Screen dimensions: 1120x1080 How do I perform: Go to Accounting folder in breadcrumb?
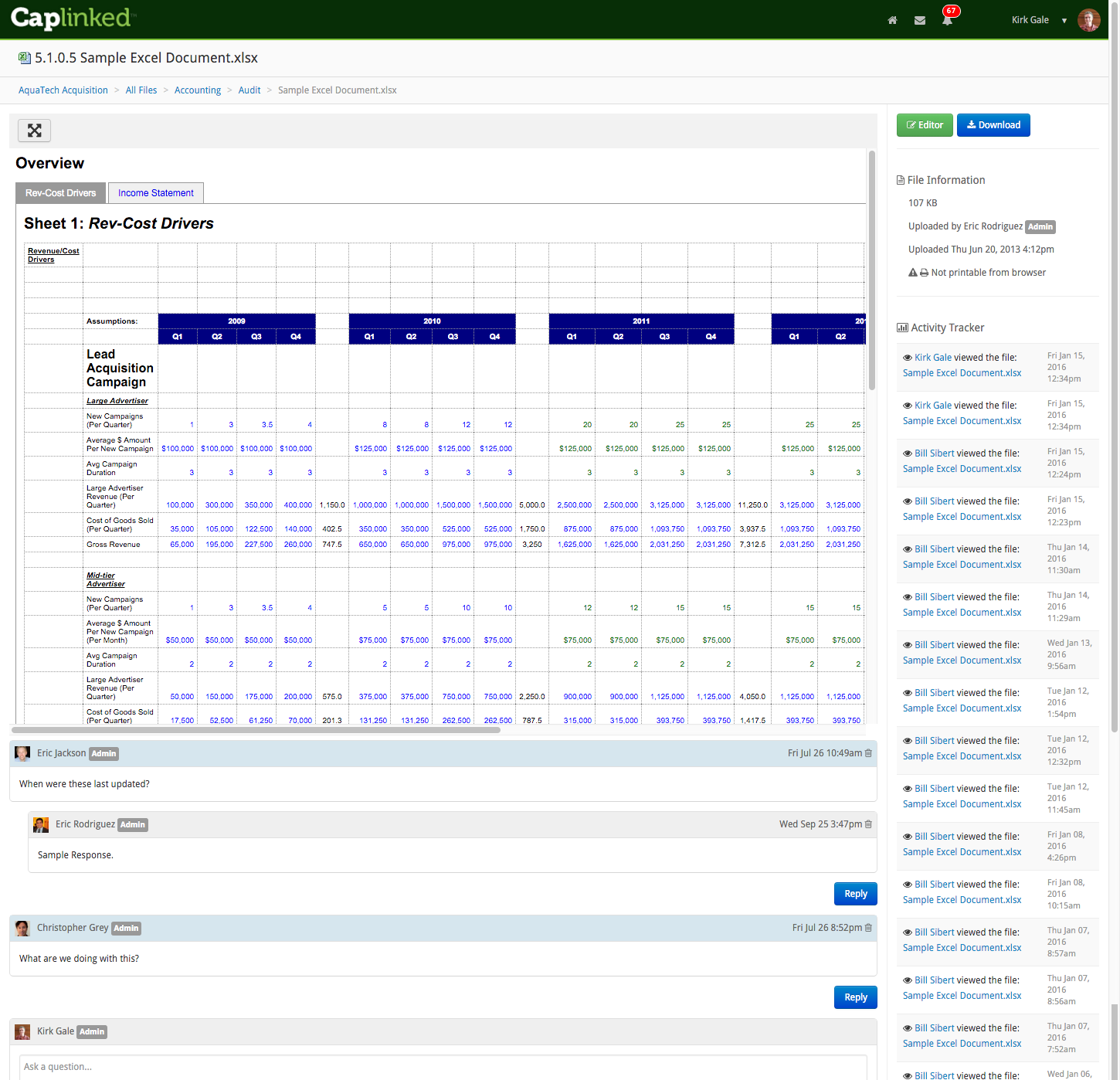(x=198, y=90)
